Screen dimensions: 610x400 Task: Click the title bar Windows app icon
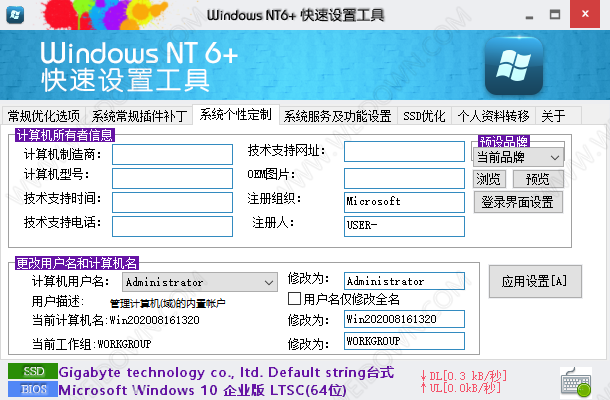tap(15, 15)
